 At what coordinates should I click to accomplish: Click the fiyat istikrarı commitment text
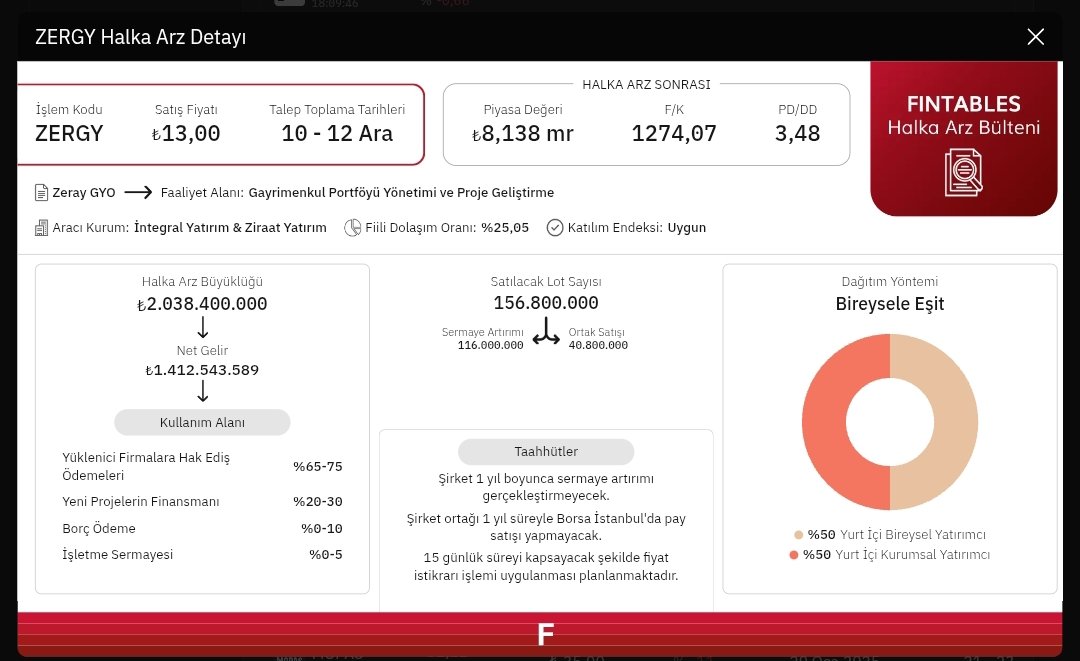tap(546, 567)
